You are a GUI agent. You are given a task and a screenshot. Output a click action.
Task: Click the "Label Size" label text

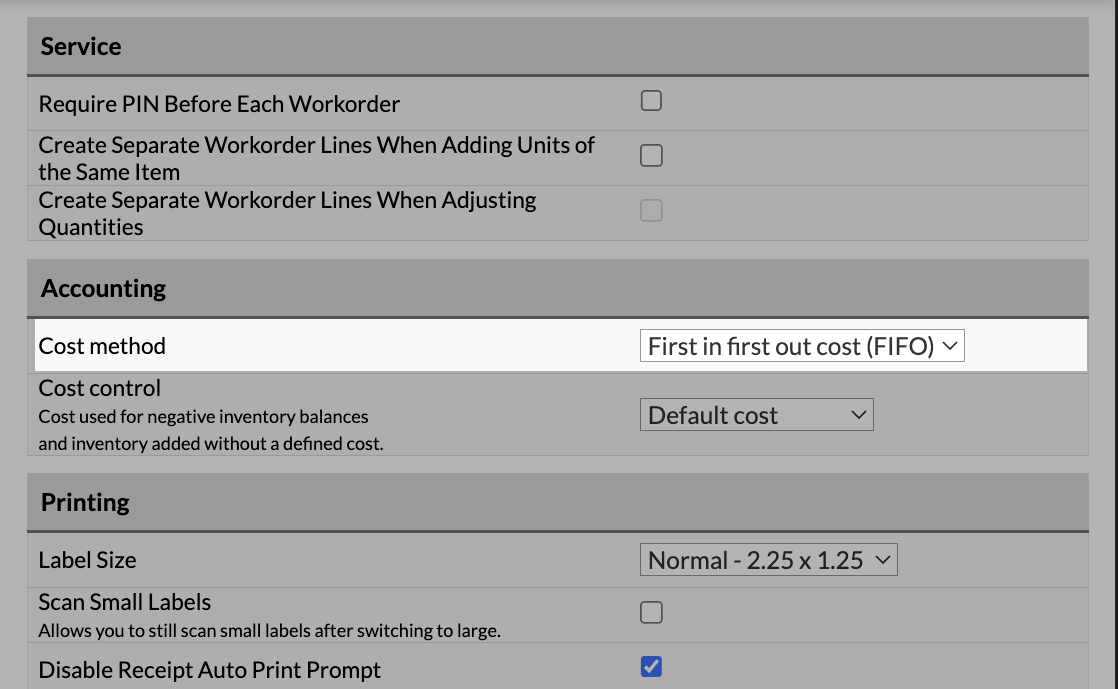[x=87, y=560]
